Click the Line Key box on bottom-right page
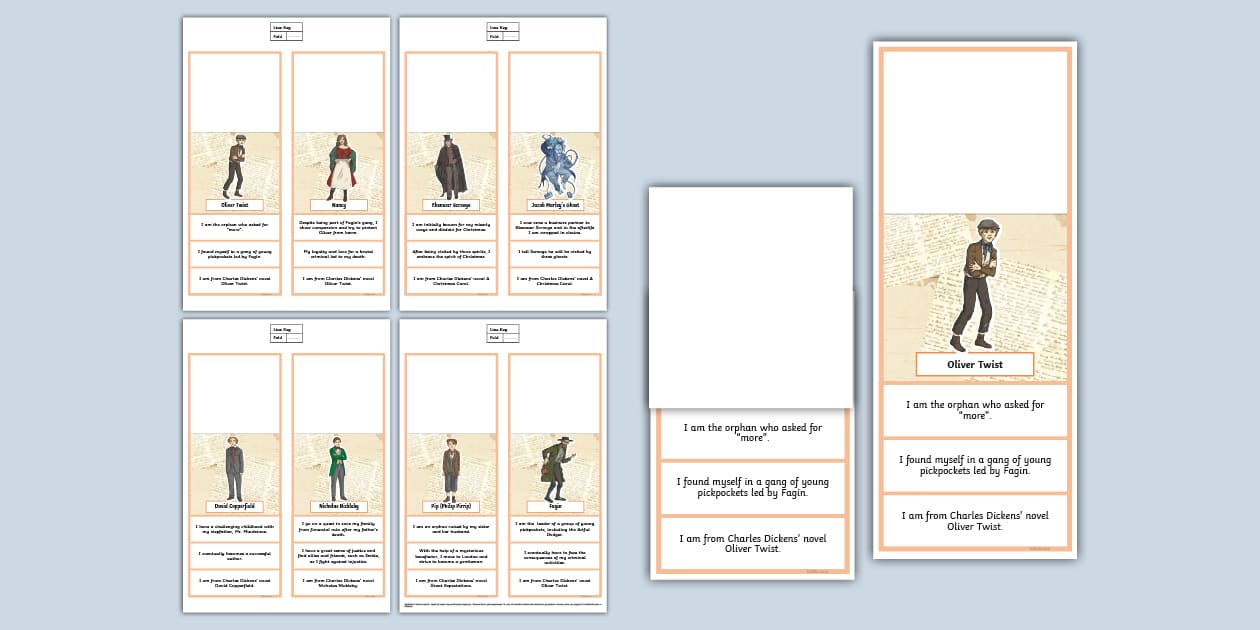This screenshot has width=1260, height=630. (503, 334)
